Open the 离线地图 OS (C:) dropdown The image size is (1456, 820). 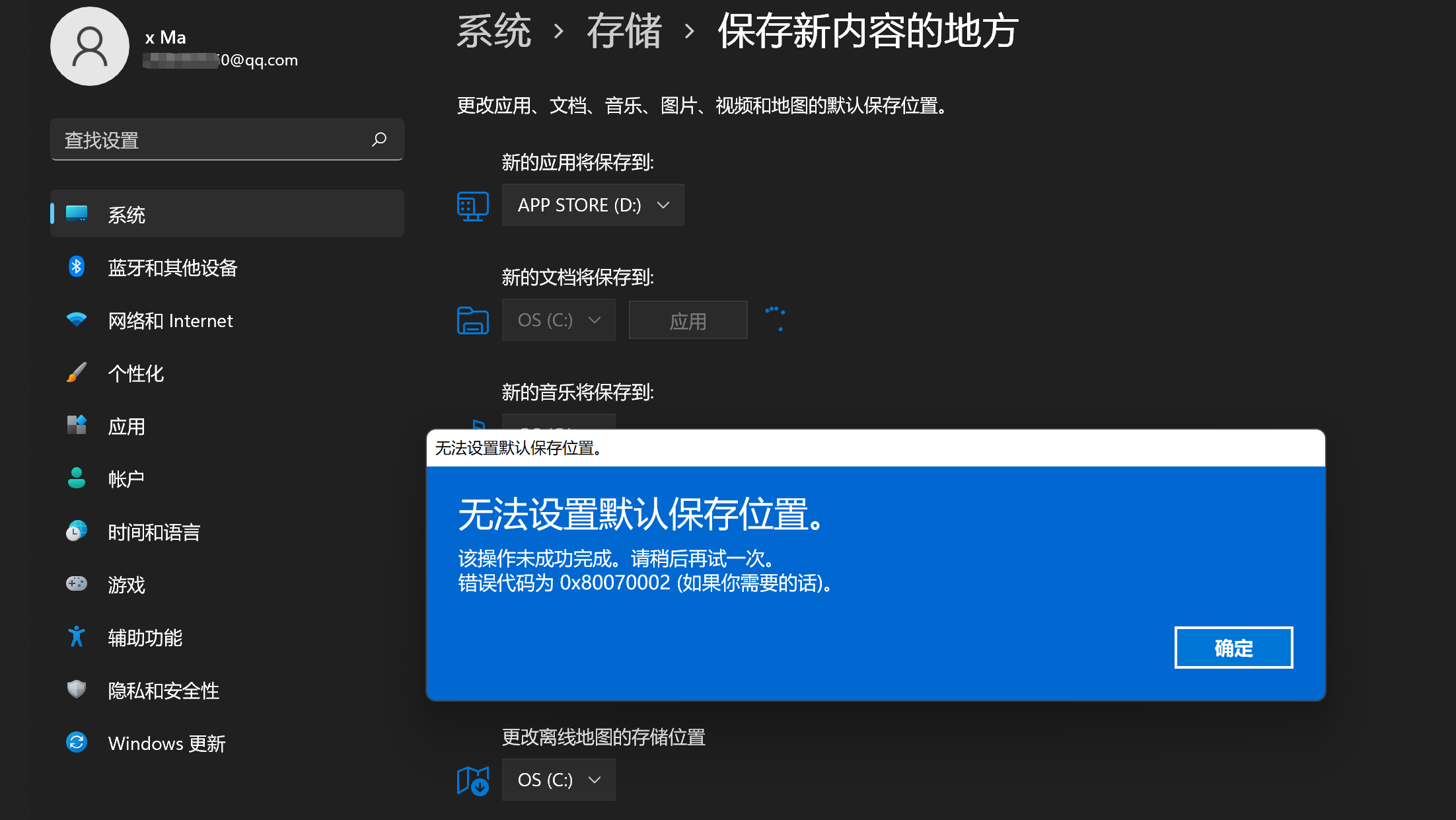click(x=558, y=780)
